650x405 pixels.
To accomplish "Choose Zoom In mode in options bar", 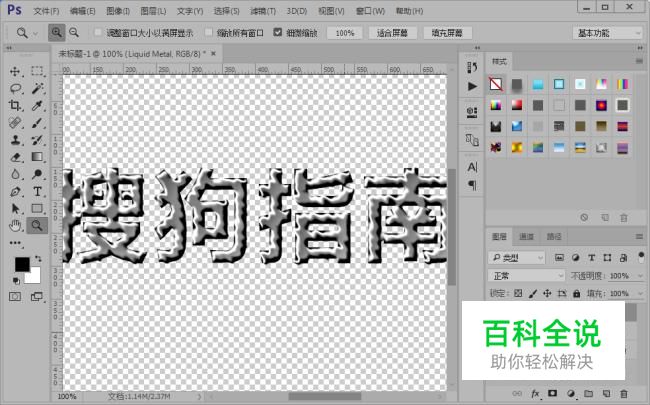I will tap(56, 32).
